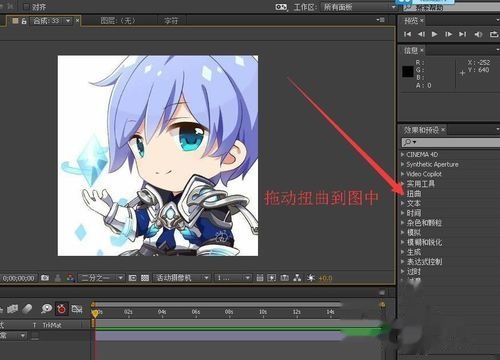Click the Play button in the preview panel
The height and width of the screenshot is (360, 500).
[434, 34]
